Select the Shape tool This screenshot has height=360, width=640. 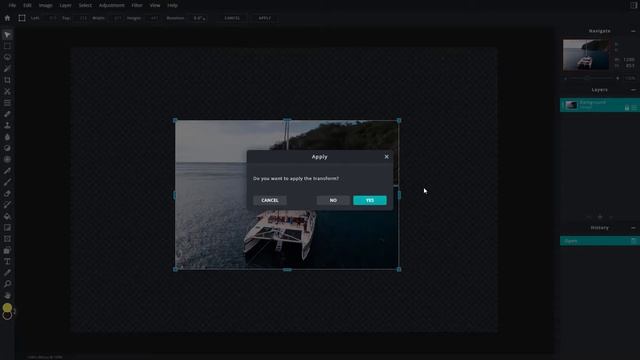pos(7,250)
